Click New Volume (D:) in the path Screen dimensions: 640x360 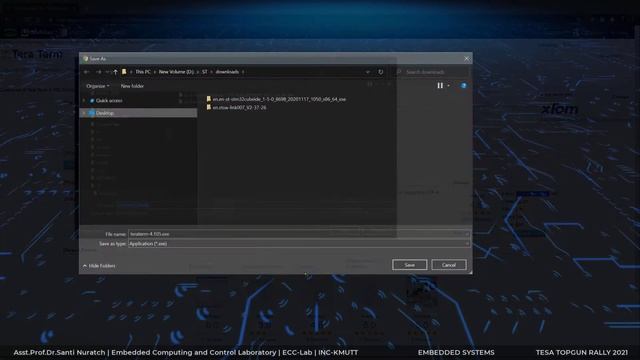click(x=176, y=72)
